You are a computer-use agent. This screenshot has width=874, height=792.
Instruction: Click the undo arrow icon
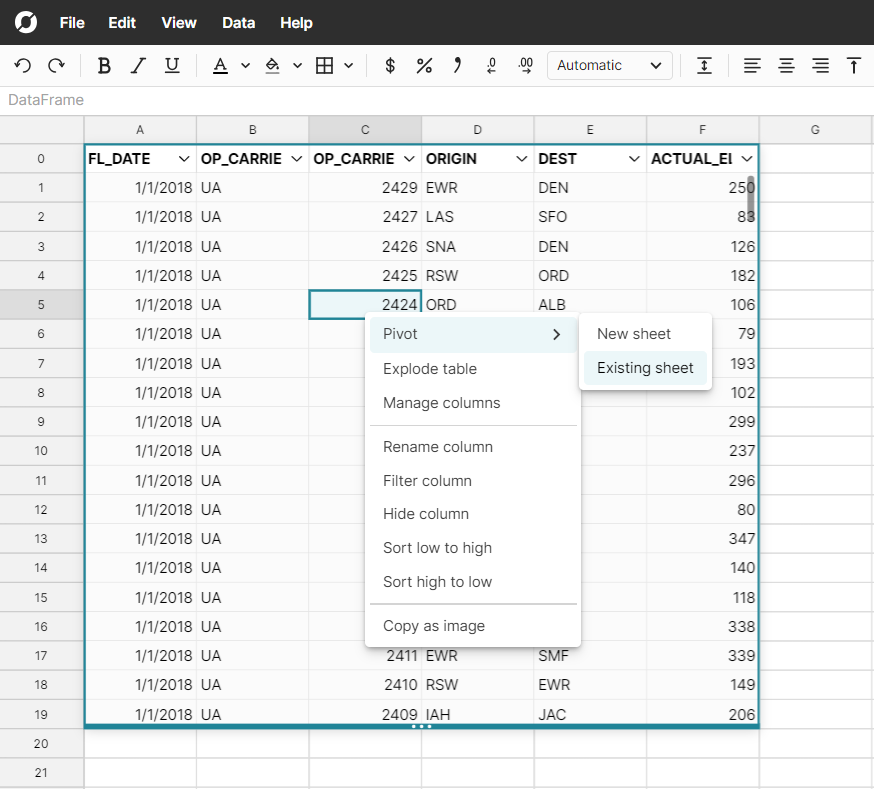23,66
